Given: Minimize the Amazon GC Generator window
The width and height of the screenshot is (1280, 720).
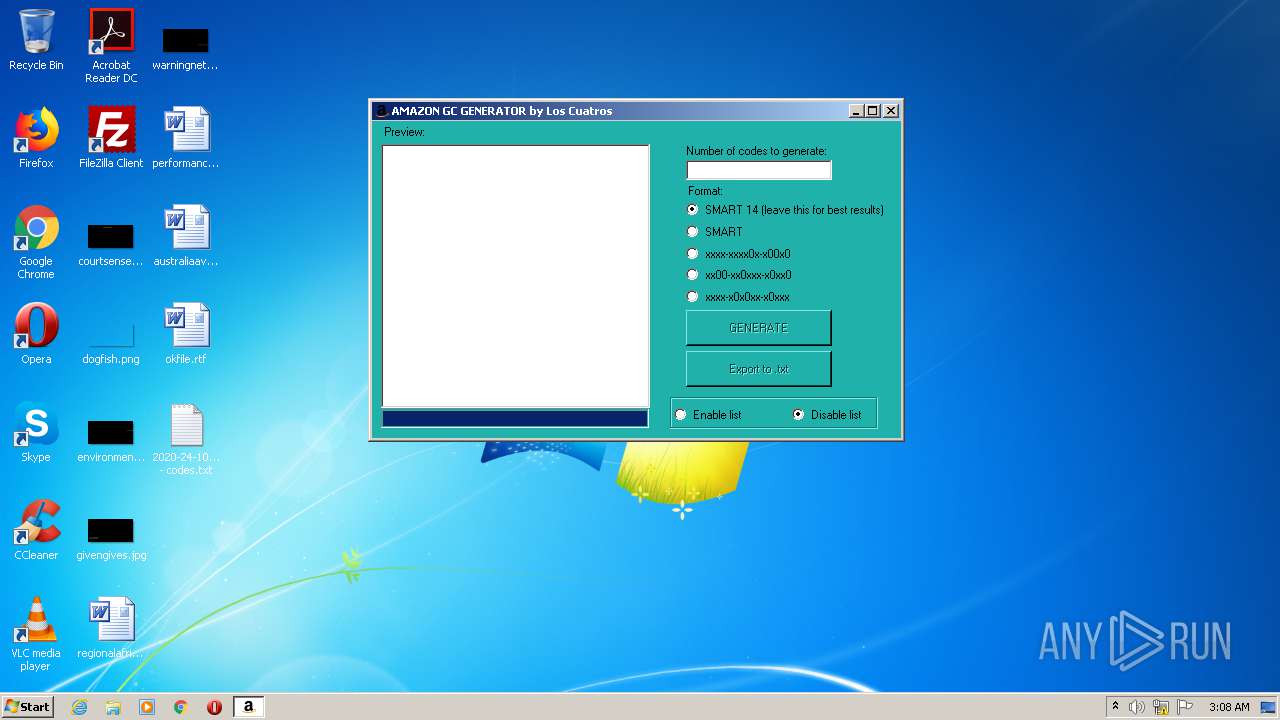Looking at the screenshot, I should pos(856,111).
